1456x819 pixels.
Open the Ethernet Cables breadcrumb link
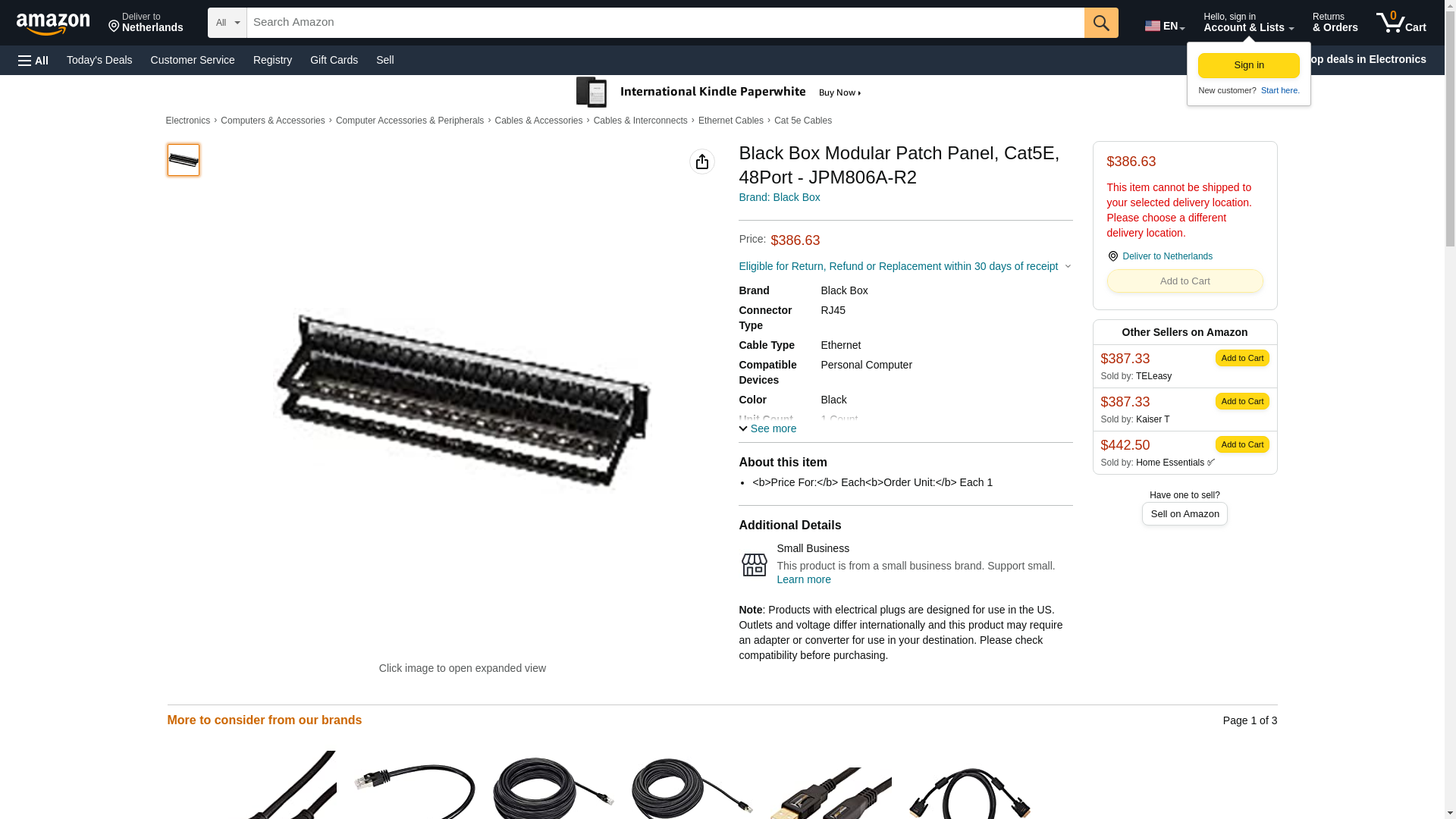click(731, 121)
